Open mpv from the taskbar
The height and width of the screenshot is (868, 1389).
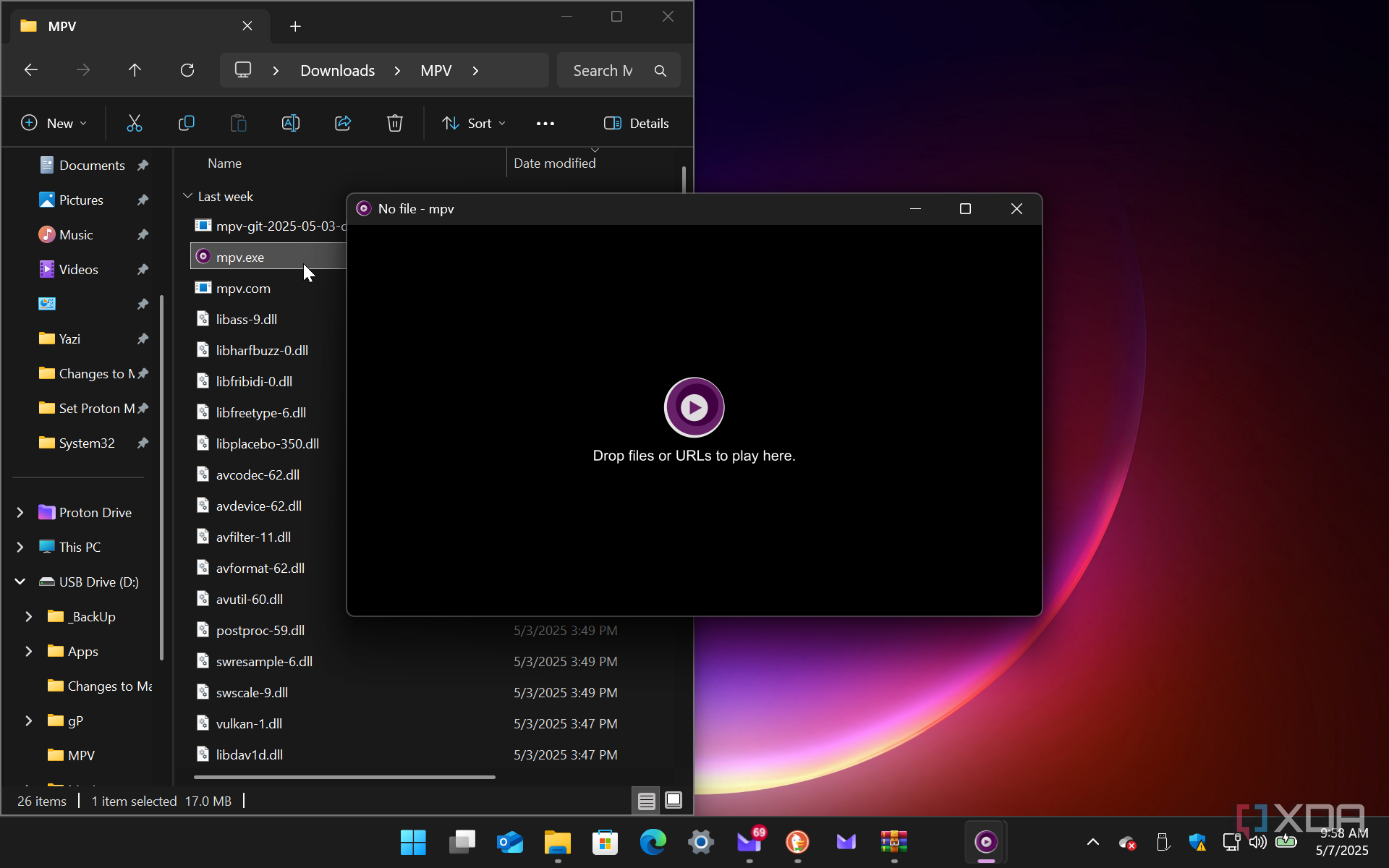pos(986,841)
